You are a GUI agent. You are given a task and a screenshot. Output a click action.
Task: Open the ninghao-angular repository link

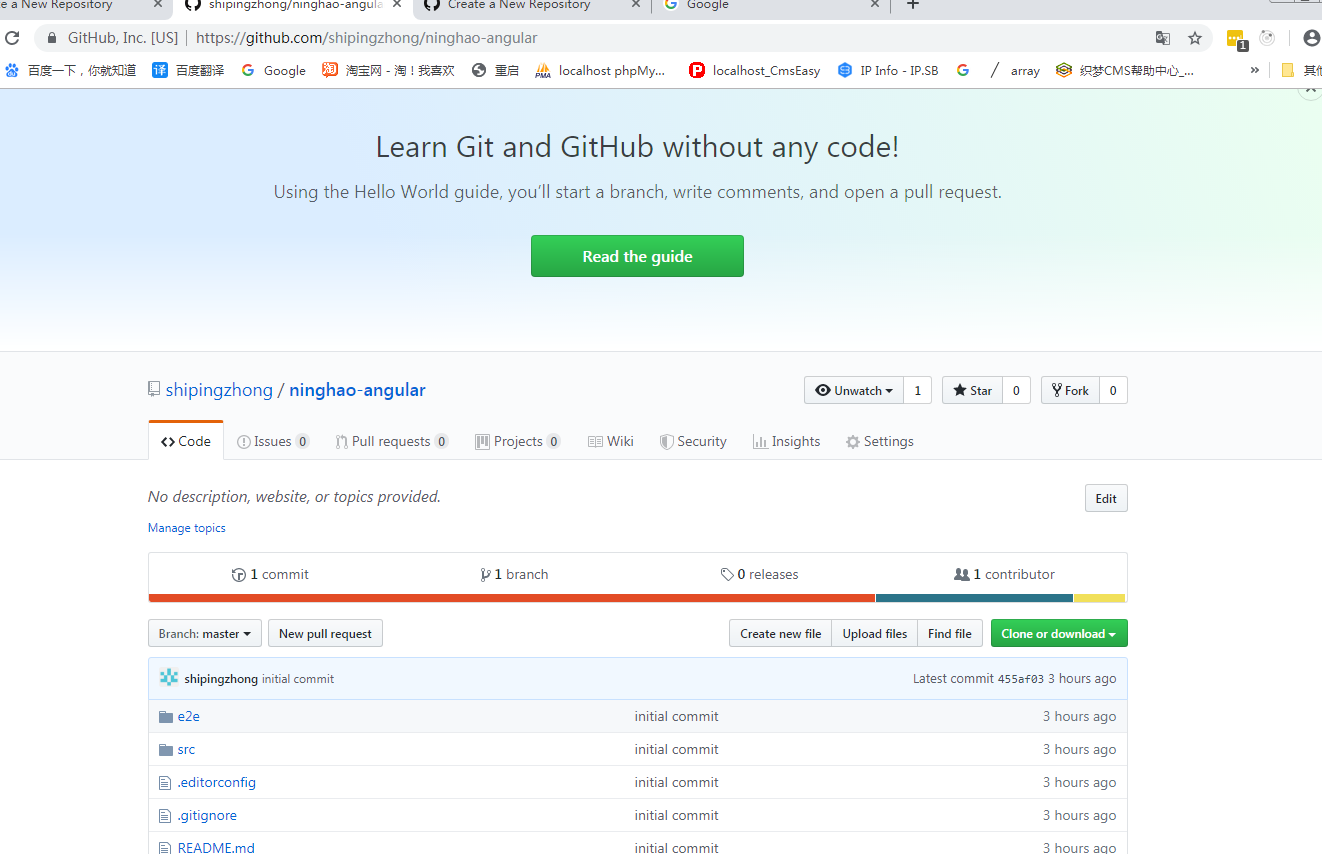click(x=357, y=390)
